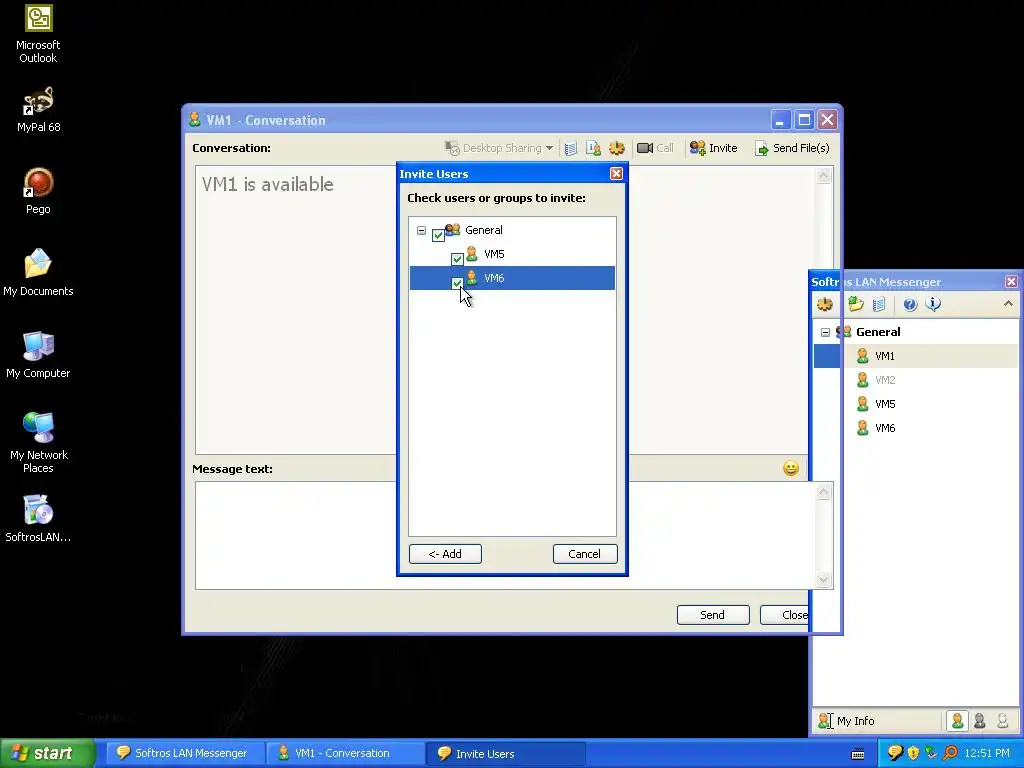
Task: Select VM1 in LAN Messenger user list
Action: coord(916,356)
